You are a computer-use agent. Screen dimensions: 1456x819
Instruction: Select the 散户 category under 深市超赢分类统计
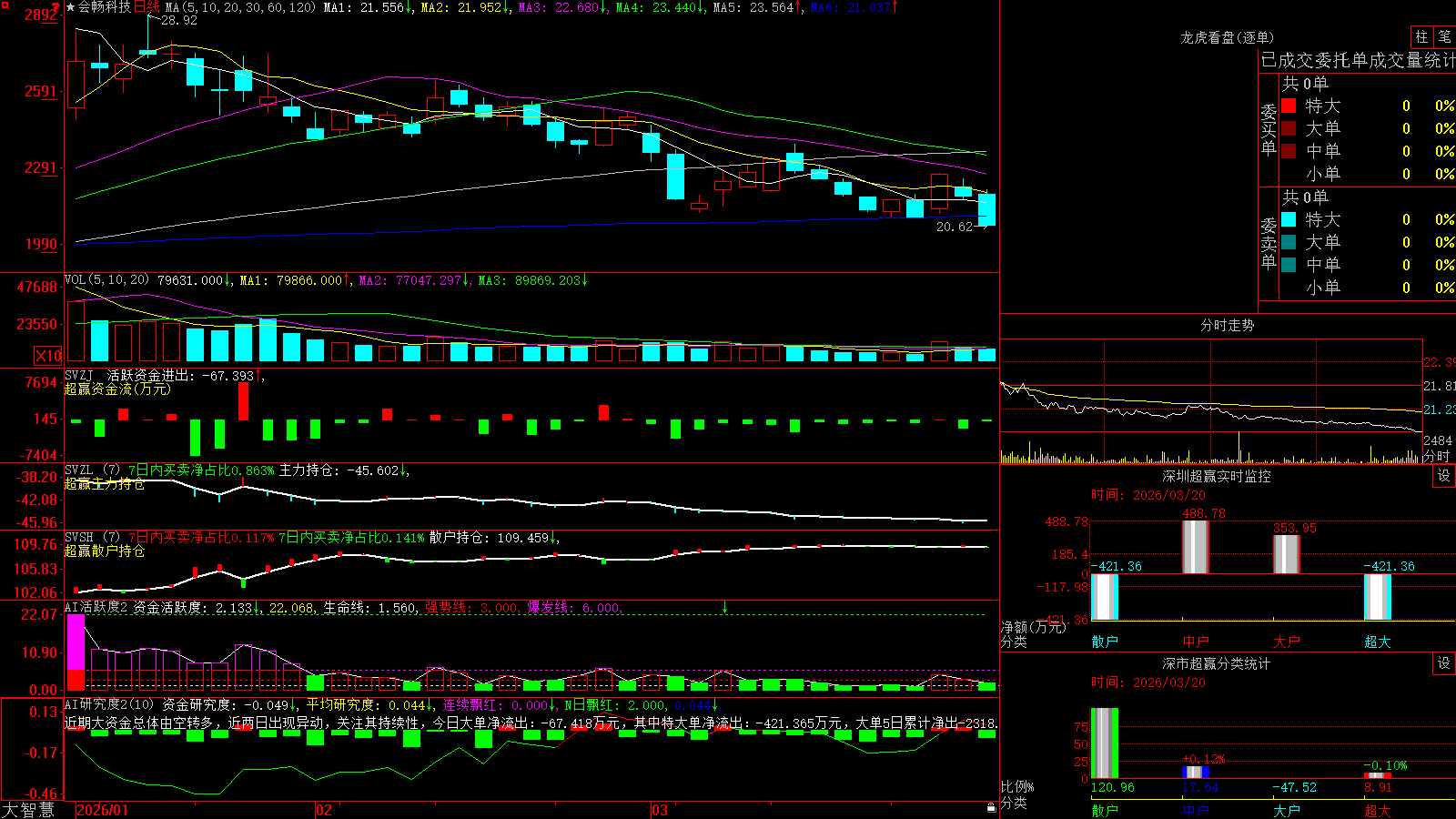(1105, 811)
